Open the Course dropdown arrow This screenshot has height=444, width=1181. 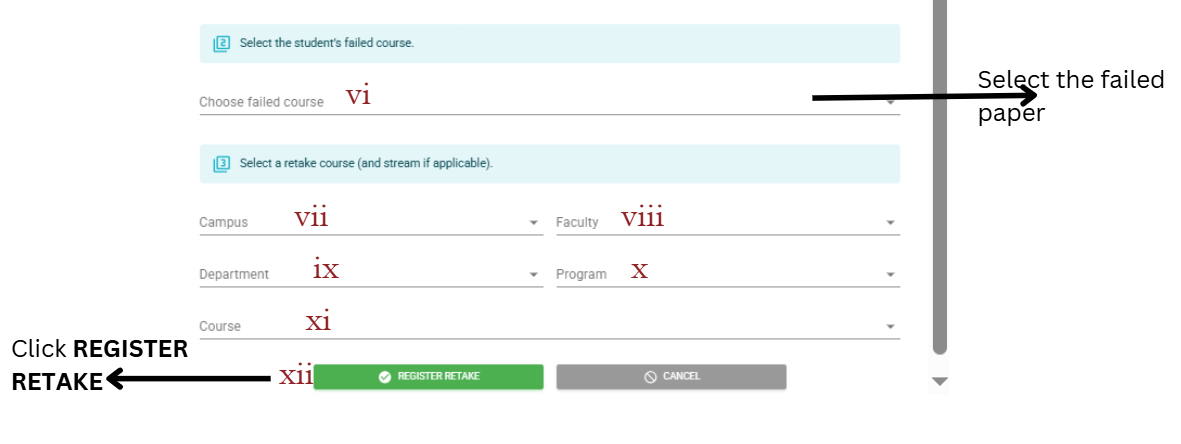tap(890, 326)
